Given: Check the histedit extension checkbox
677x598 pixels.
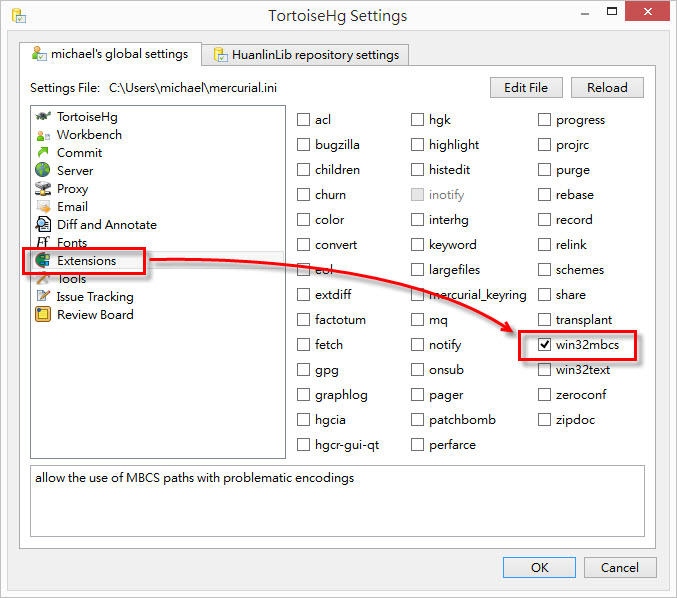Looking at the screenshot, I should pos(418,170).
